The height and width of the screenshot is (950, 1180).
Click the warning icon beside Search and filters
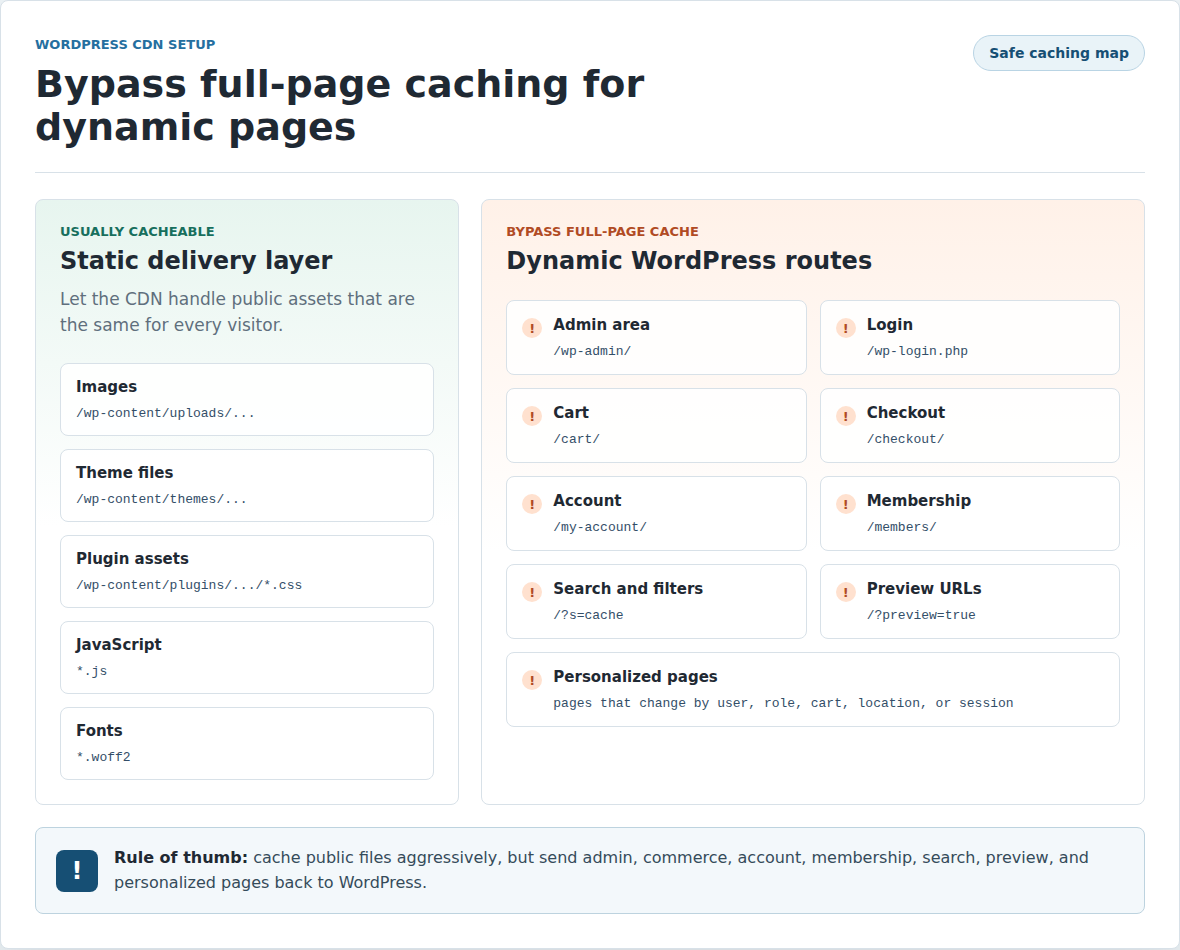pyautogui.click(x=532, y=592)
